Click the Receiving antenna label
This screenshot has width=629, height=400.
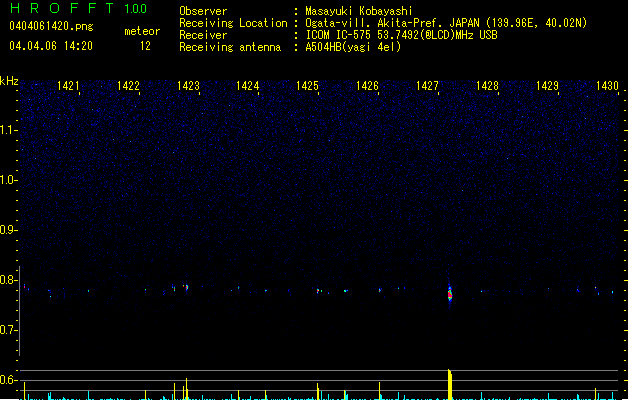tap(230, 47)
